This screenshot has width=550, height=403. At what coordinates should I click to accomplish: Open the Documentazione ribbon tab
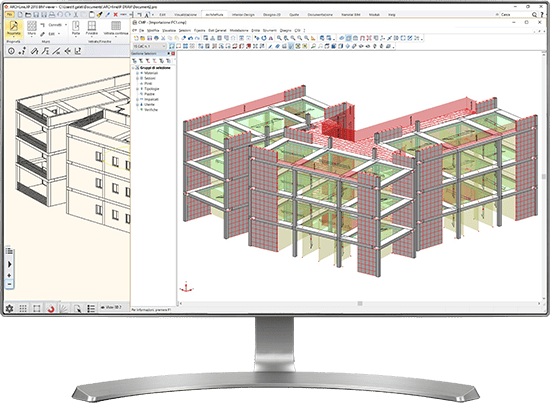tap(320, 15)
